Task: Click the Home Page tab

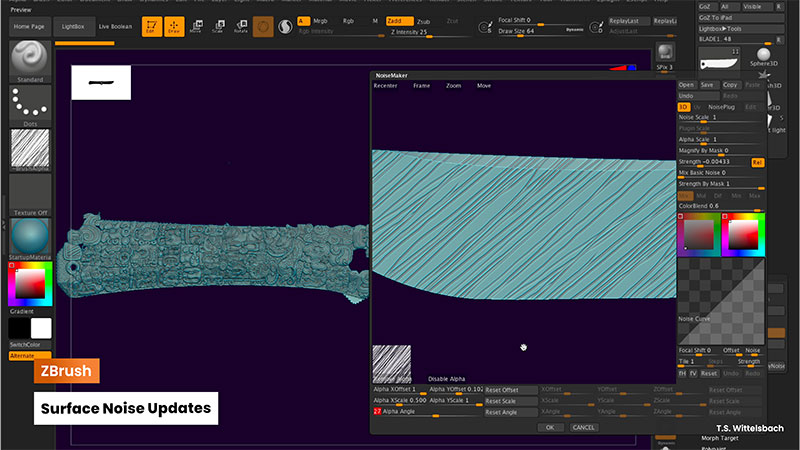Action: click(x=29, y=25)
